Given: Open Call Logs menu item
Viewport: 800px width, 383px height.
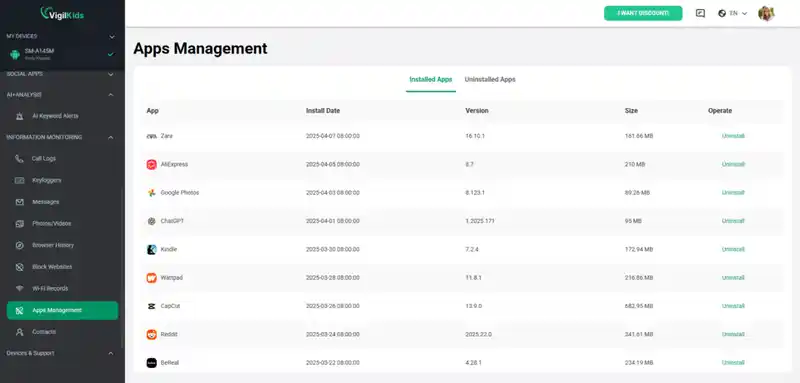Looking at the screenshot, I should pos(44,159).
